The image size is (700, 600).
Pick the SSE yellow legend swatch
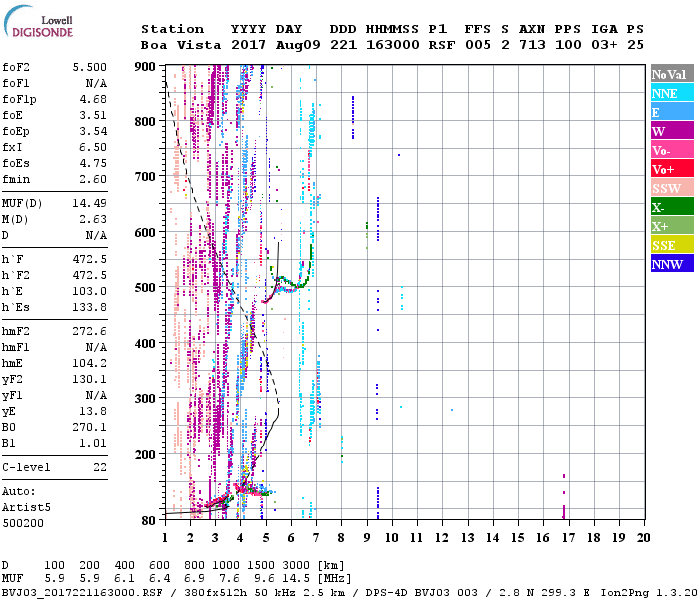point(668,245)
